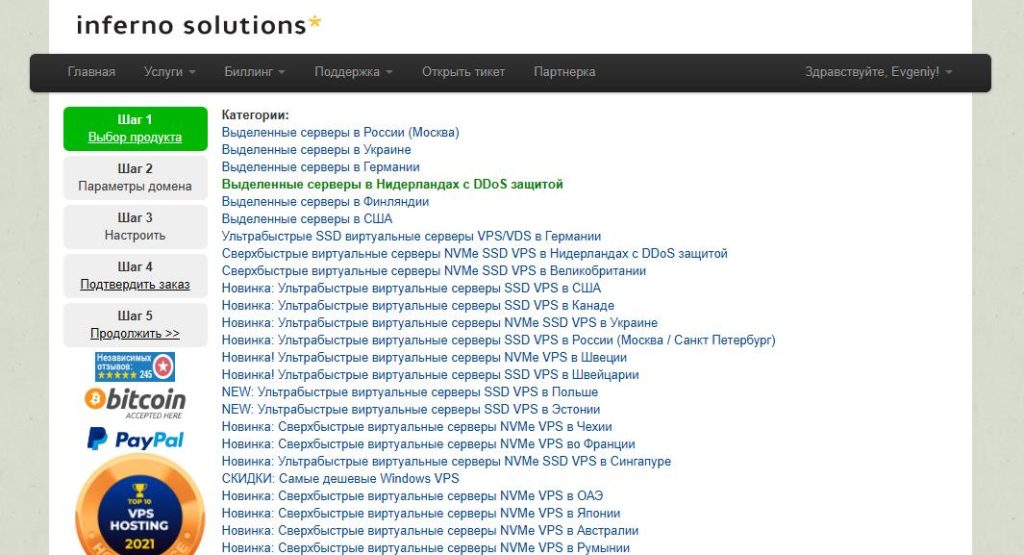This screenshot has width=1024, height=555.
Task: Expand the Биллинг dropdown menu
Action: [x=254, y=72]
